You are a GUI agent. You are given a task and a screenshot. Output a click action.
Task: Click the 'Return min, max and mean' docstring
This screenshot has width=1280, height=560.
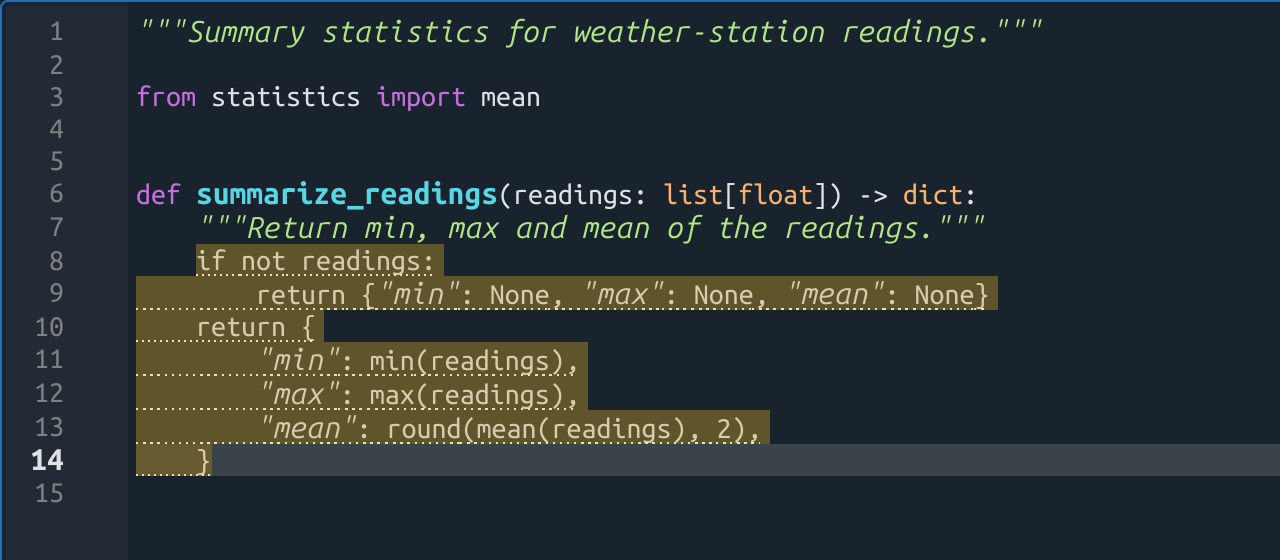point(593,228)
